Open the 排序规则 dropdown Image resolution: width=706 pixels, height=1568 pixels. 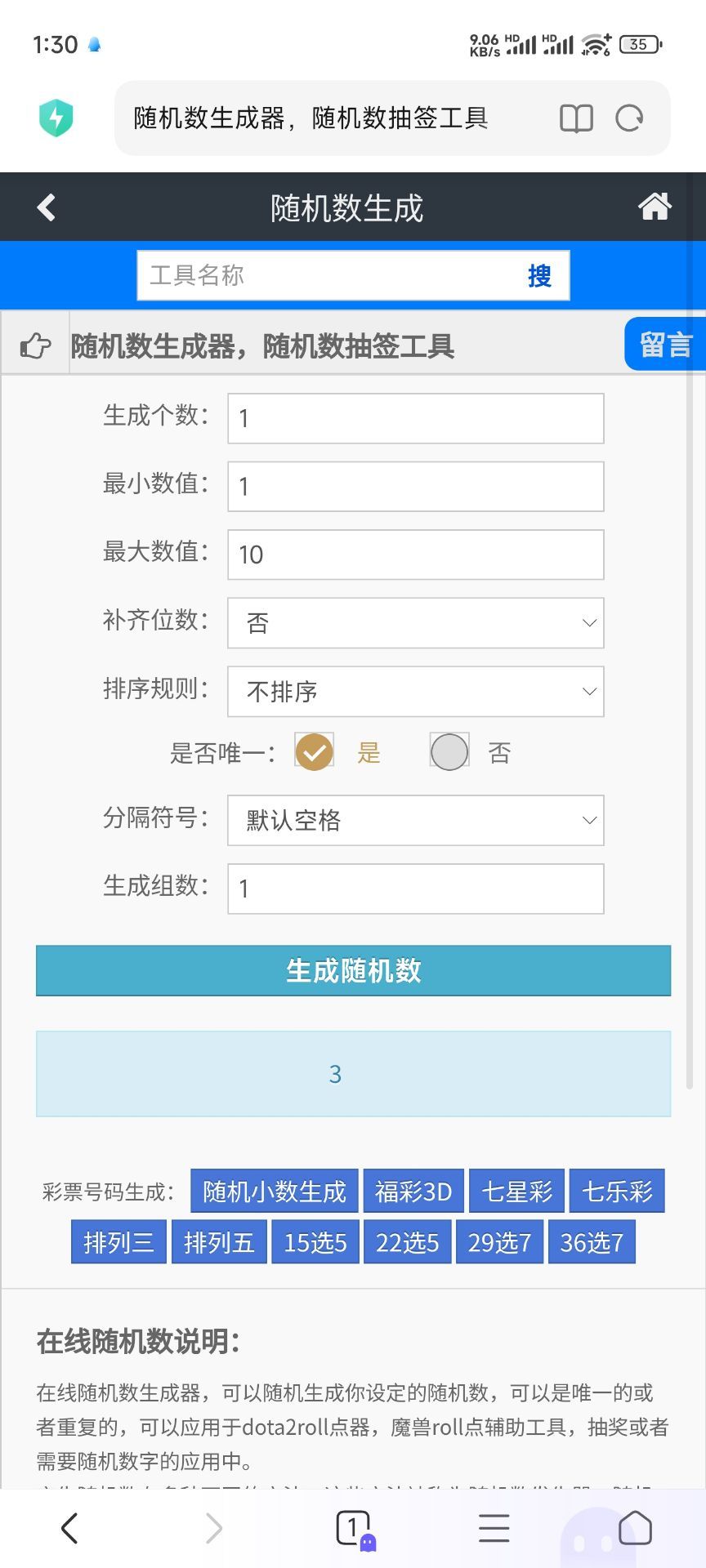pos(415,692)
